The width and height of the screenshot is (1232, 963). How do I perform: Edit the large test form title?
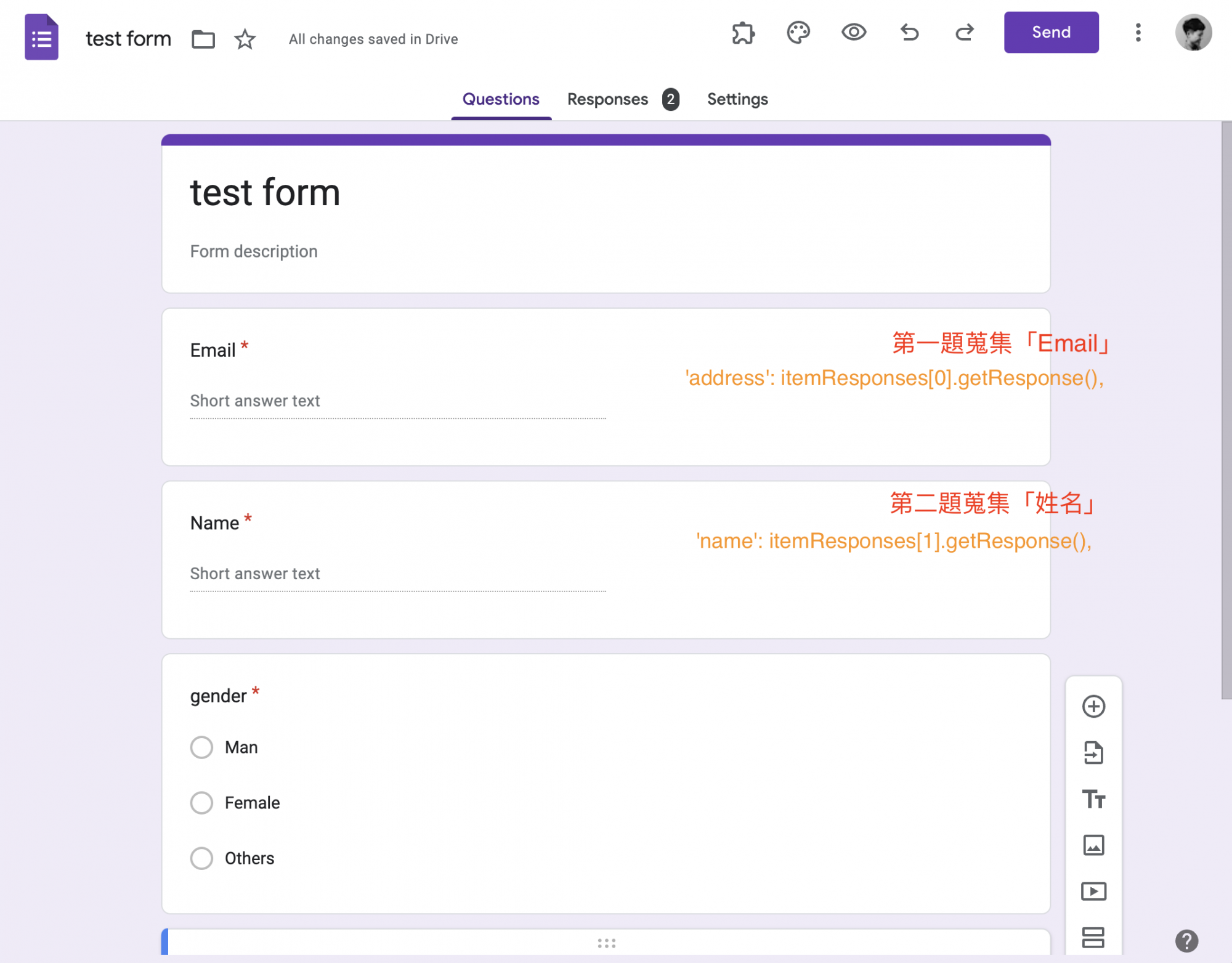[265, 192]
